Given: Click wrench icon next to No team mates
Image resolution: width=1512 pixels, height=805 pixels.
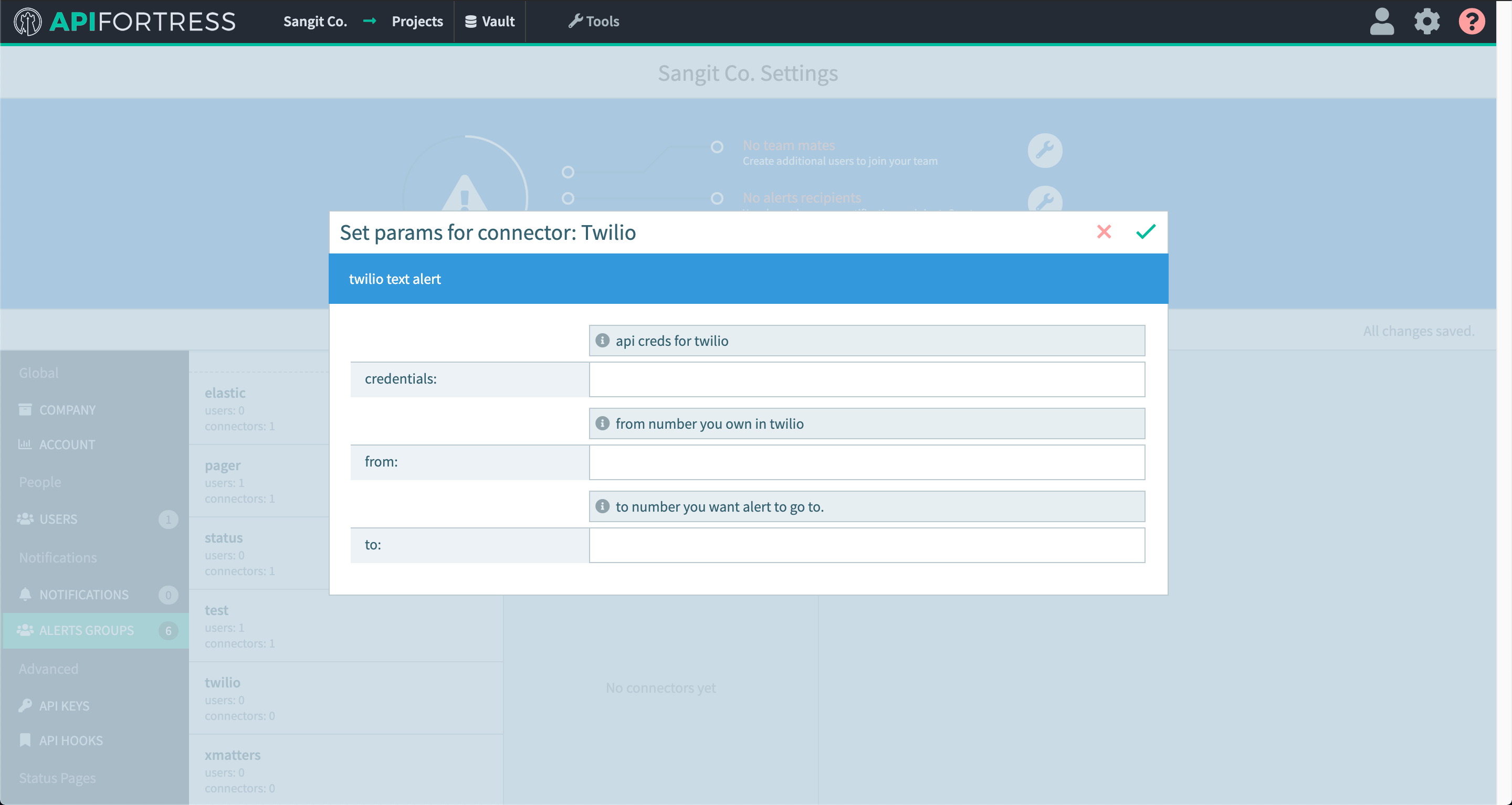Looking at the screenshot, I should [x=1044, y=151].
